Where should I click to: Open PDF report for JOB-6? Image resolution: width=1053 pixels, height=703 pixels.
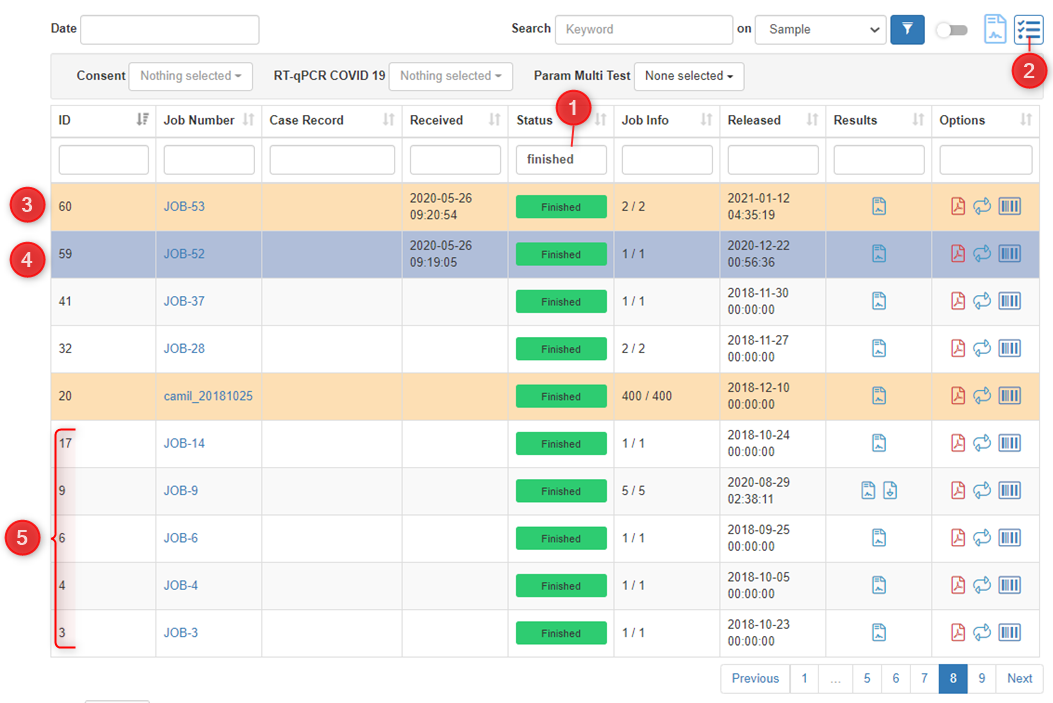958,538
